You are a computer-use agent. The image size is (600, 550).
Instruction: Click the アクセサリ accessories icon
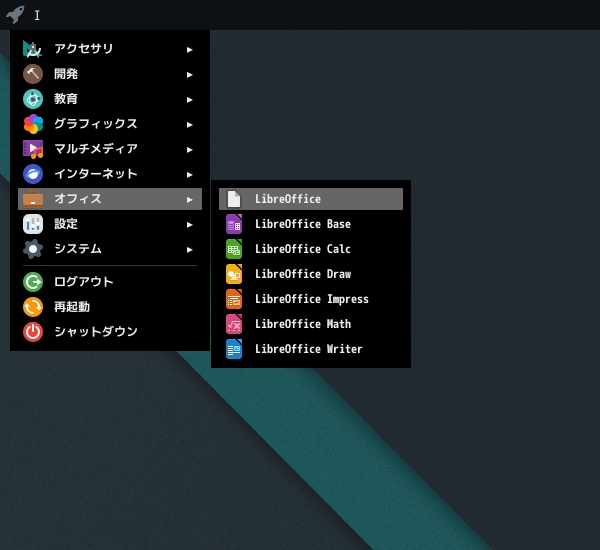[33, 49]
